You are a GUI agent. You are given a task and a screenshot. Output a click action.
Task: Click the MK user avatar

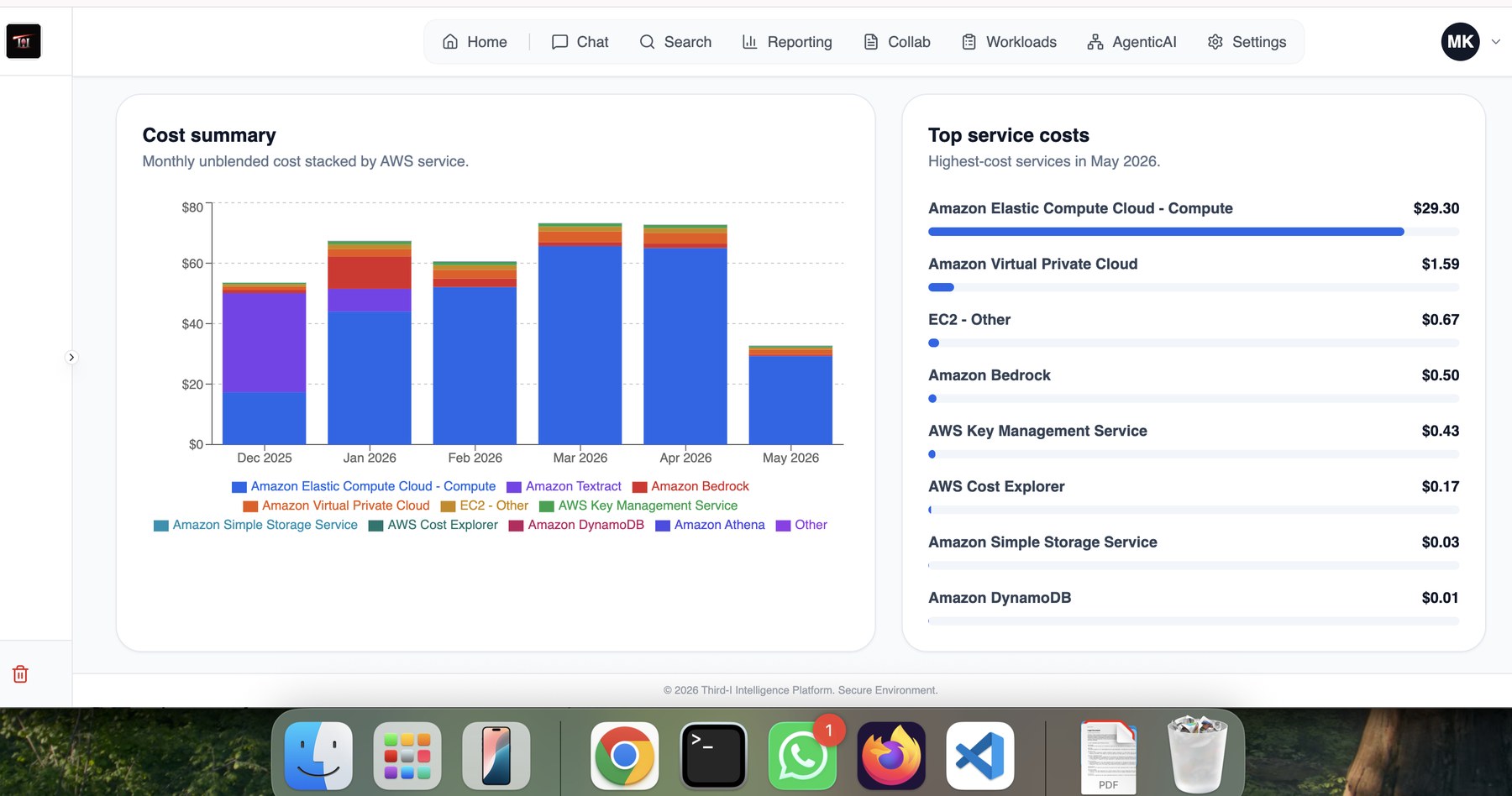pyautogui.click(x=1460, y=42)
